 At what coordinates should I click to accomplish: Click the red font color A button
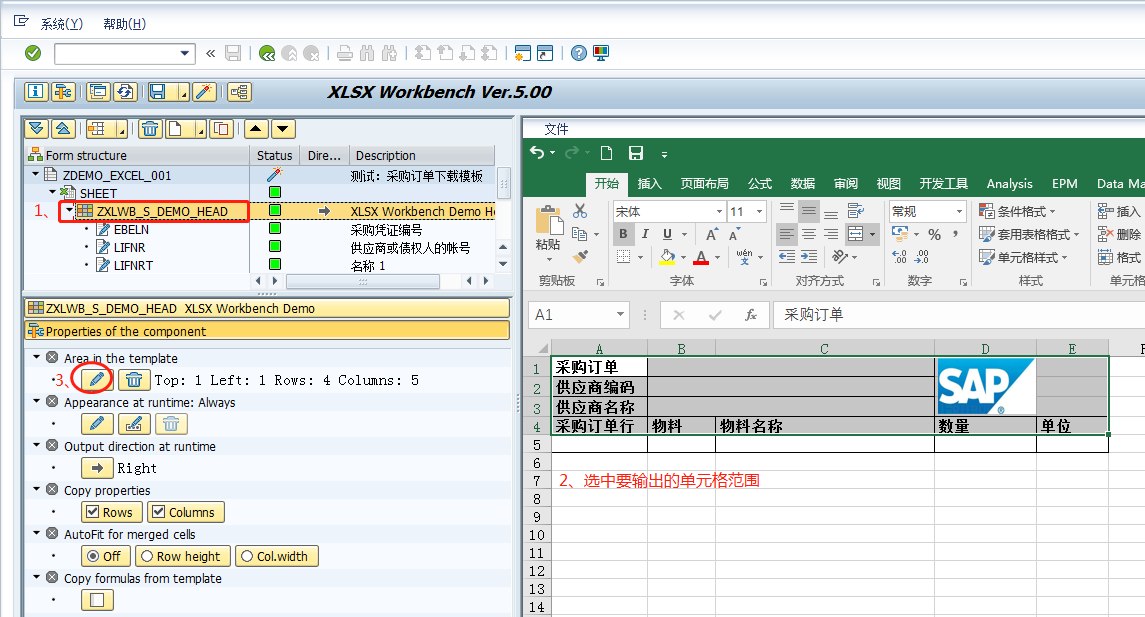tap(701, 257)
